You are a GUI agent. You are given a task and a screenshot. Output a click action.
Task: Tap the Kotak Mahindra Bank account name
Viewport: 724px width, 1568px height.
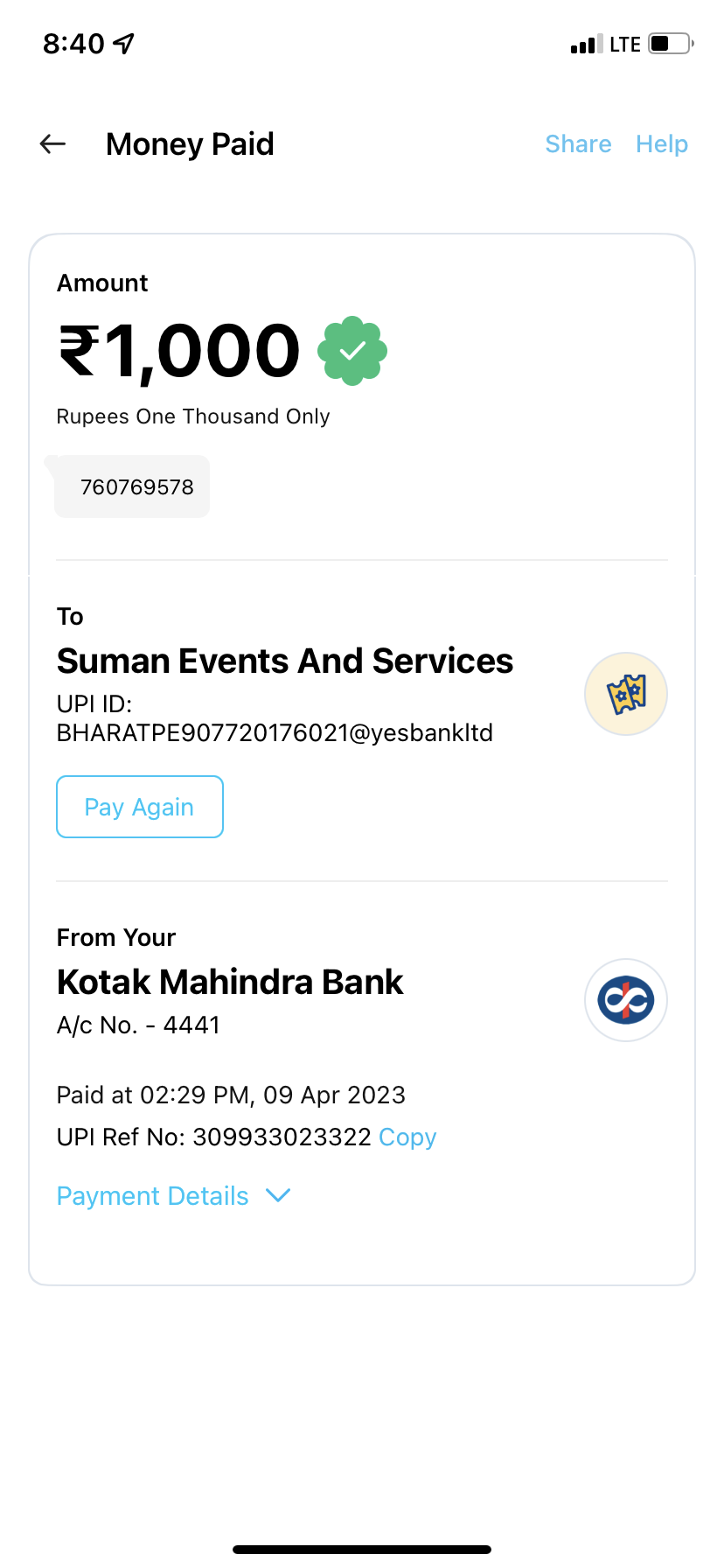(230, 983)
